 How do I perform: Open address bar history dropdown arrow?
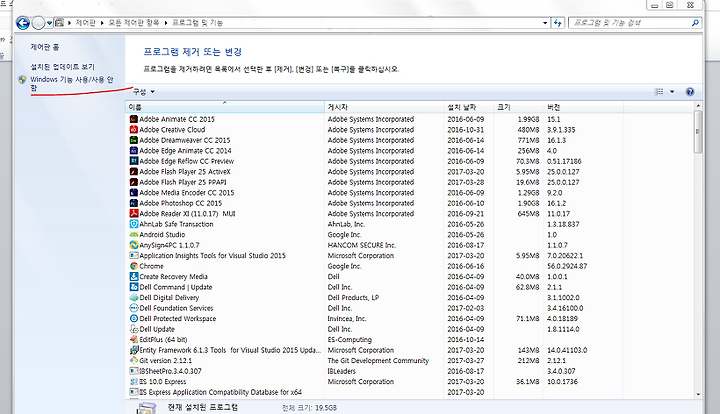[545, 22]
